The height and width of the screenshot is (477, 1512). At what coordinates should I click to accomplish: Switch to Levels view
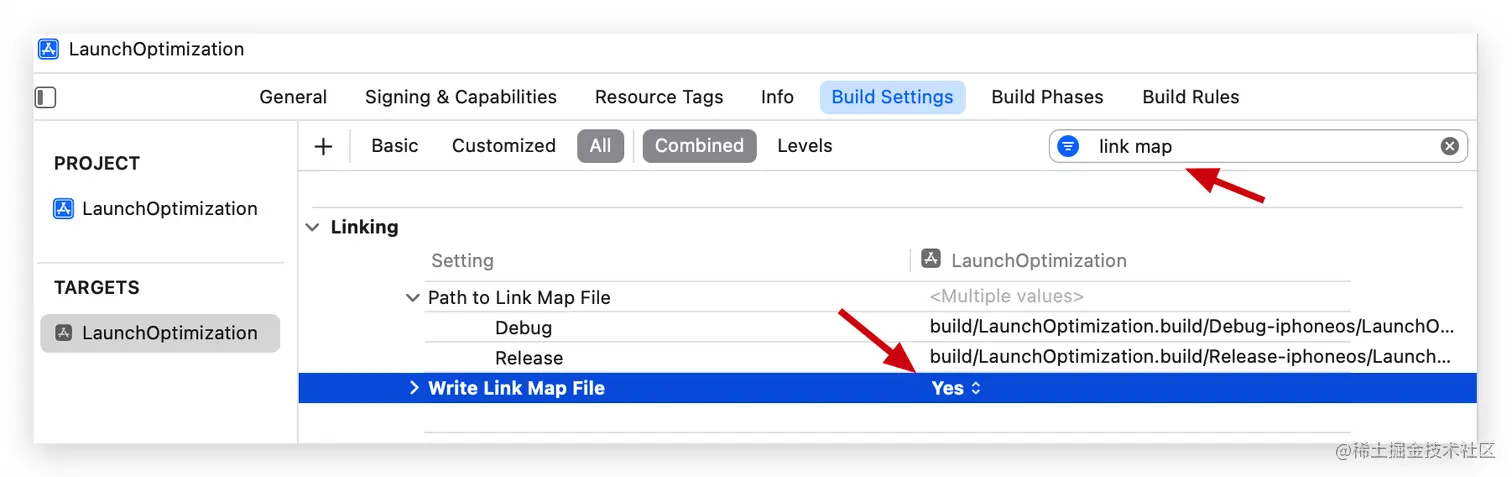804,146
